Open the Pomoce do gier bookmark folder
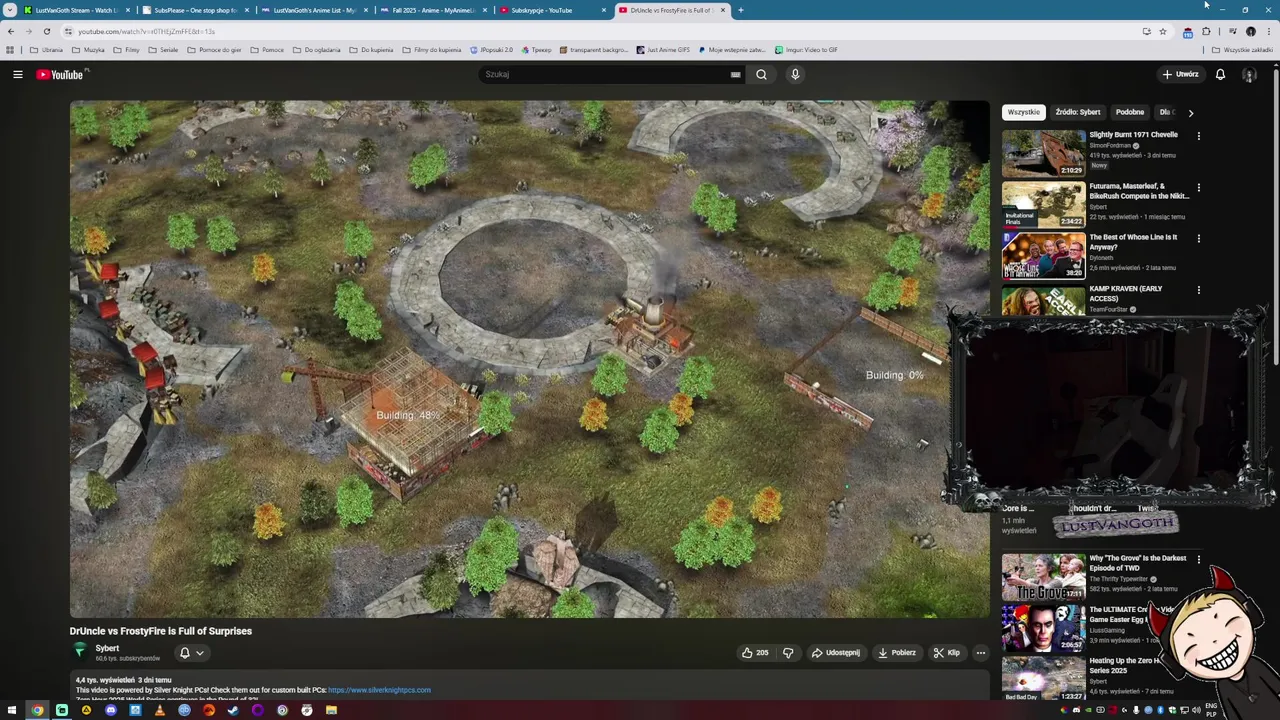This screenshot has width=1280, height=720. click(214, 50)
